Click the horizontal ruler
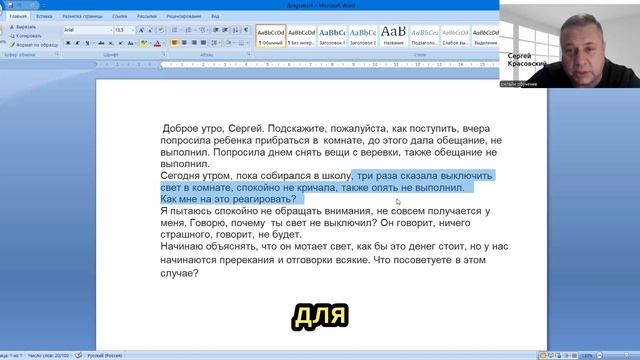This screenshot has height=360, width=640. 297,64
